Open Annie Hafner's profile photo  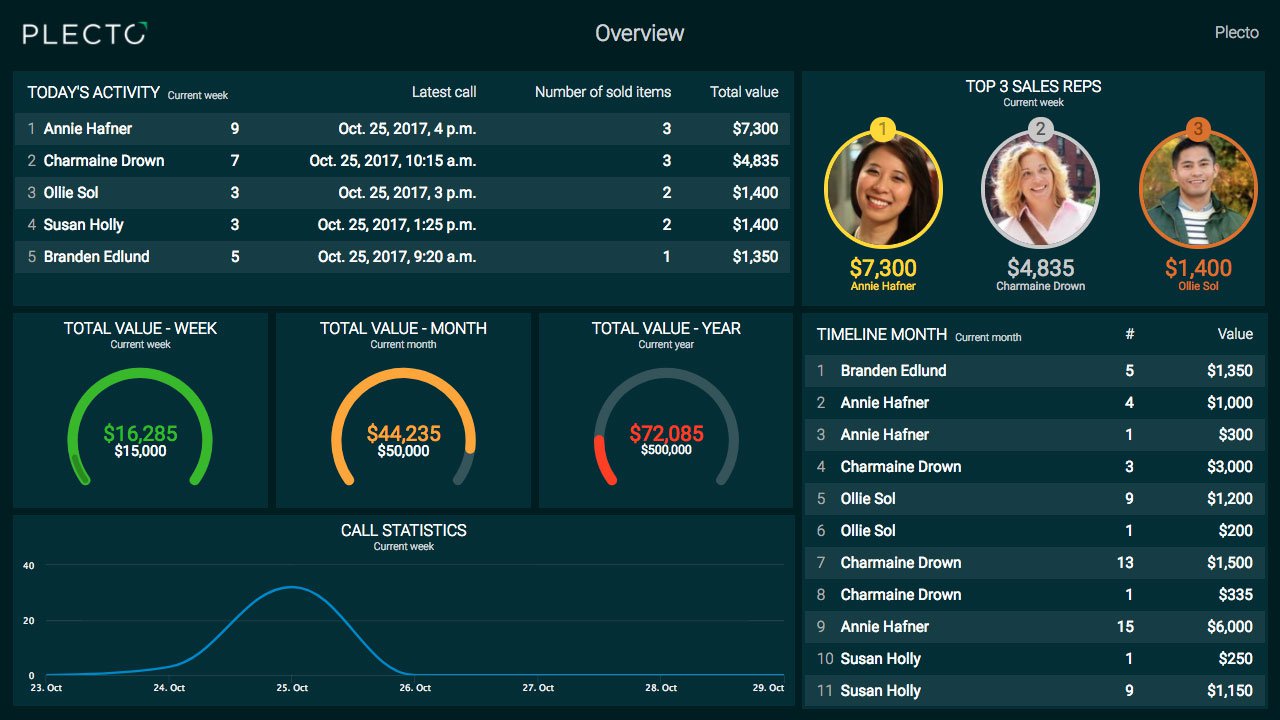(x=883, y=189)
